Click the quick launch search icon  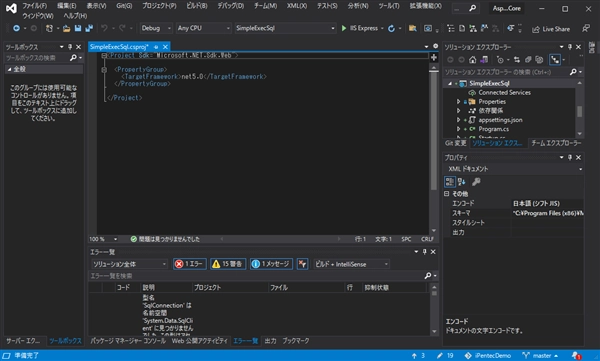[473, 8]
